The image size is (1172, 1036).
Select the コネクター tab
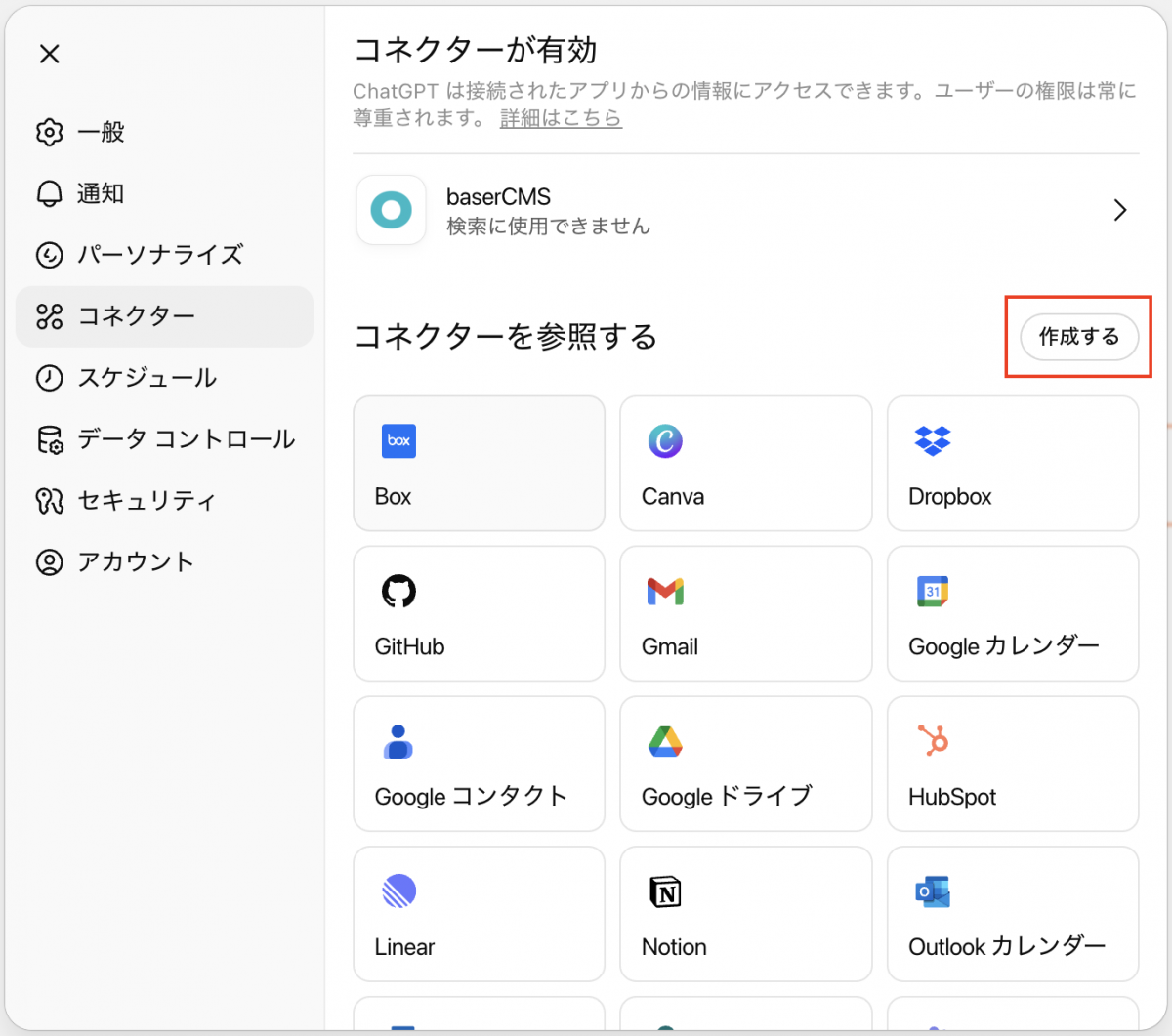pyautogui.click(x=164, y=316)
